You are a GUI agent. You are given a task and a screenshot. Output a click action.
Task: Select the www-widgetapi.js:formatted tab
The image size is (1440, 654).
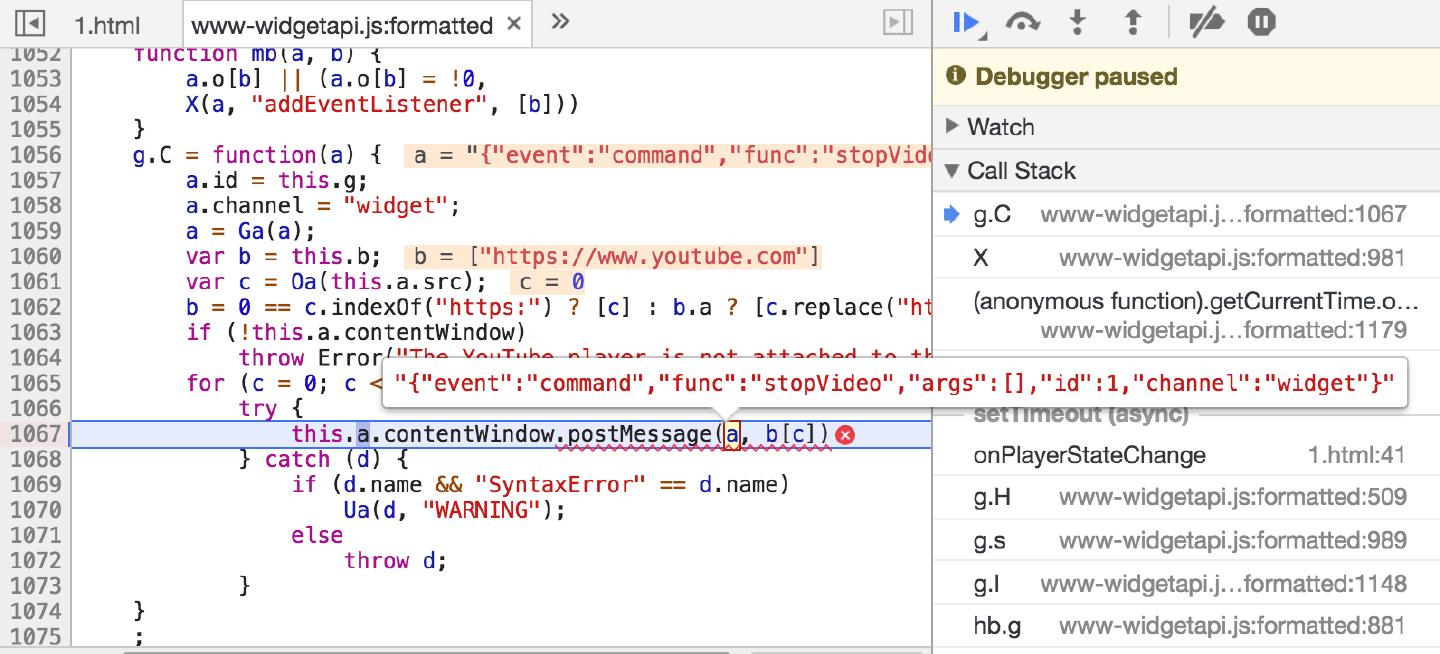click(341, 25)
